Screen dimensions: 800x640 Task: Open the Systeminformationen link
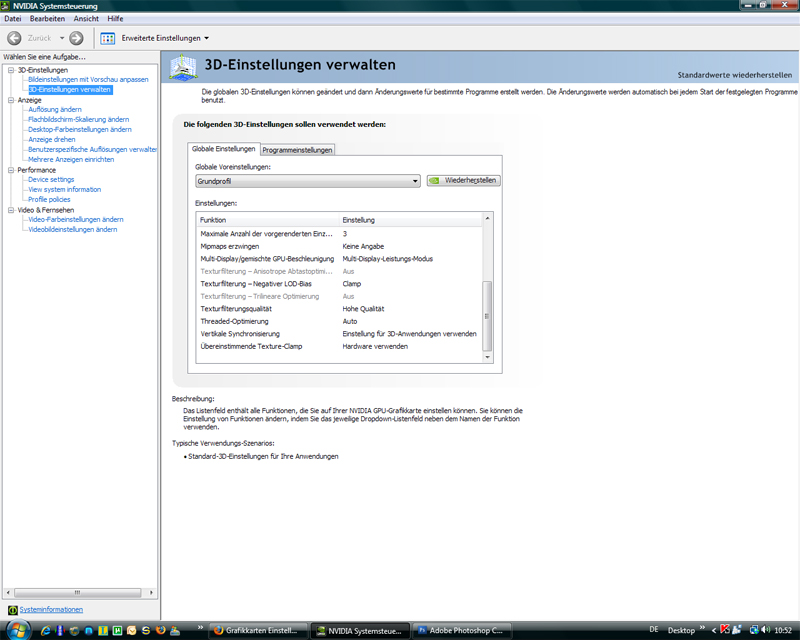pyautogui.click(x=51, y=610)
